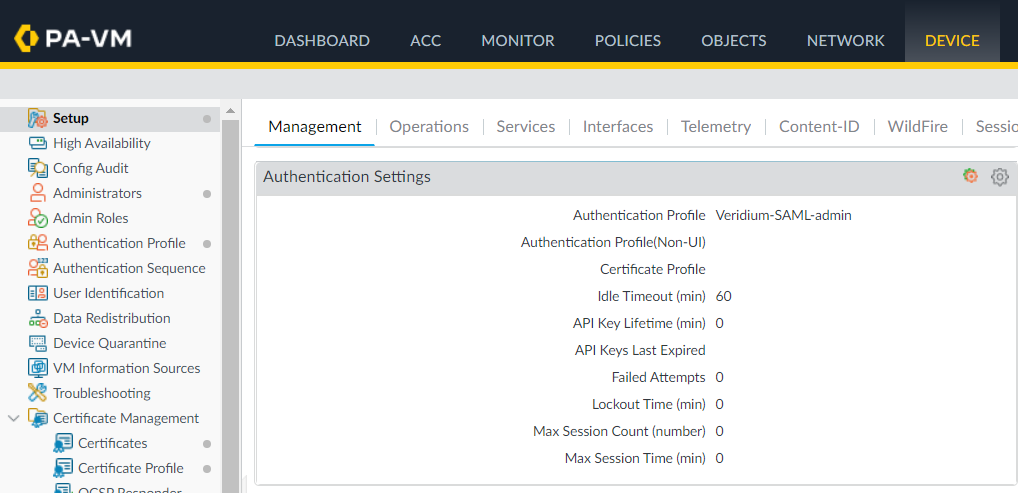The height and width of the screenshot is (493, 1018).
Task: Click the PA-VM logo icon
Action: pyautogui.click(x=27, y=39)
